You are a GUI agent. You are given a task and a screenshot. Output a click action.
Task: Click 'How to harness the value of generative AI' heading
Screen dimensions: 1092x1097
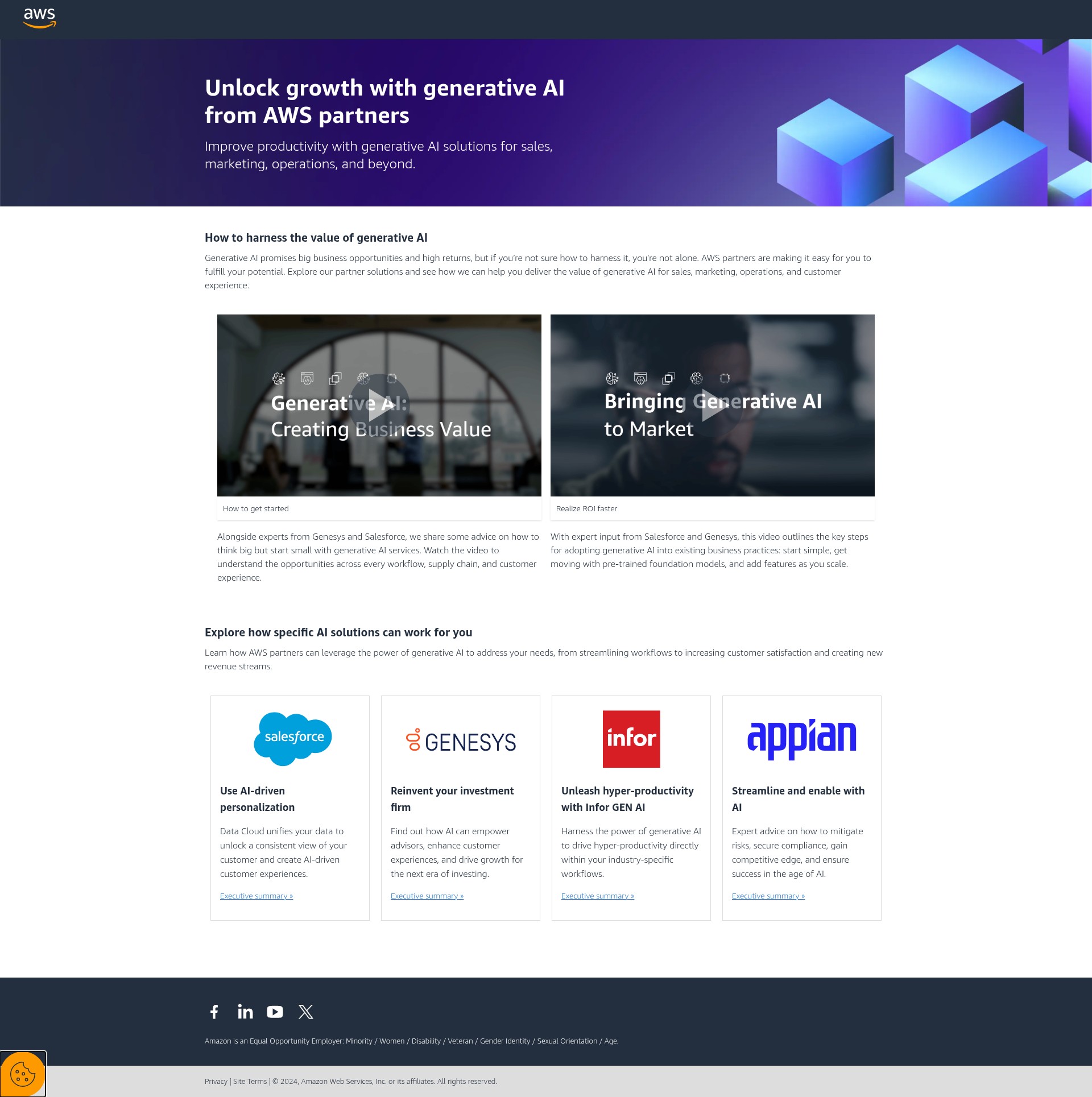pos(316,238)
